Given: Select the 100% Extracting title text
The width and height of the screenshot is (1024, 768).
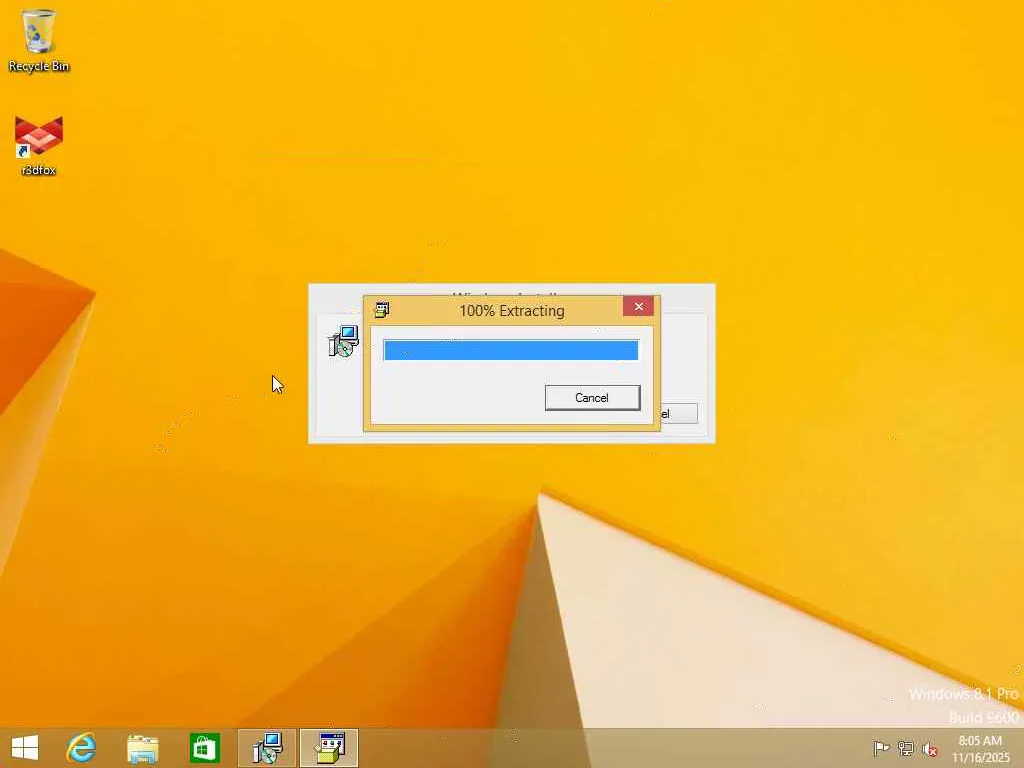Looking at the screenshot, I should 511,311.
